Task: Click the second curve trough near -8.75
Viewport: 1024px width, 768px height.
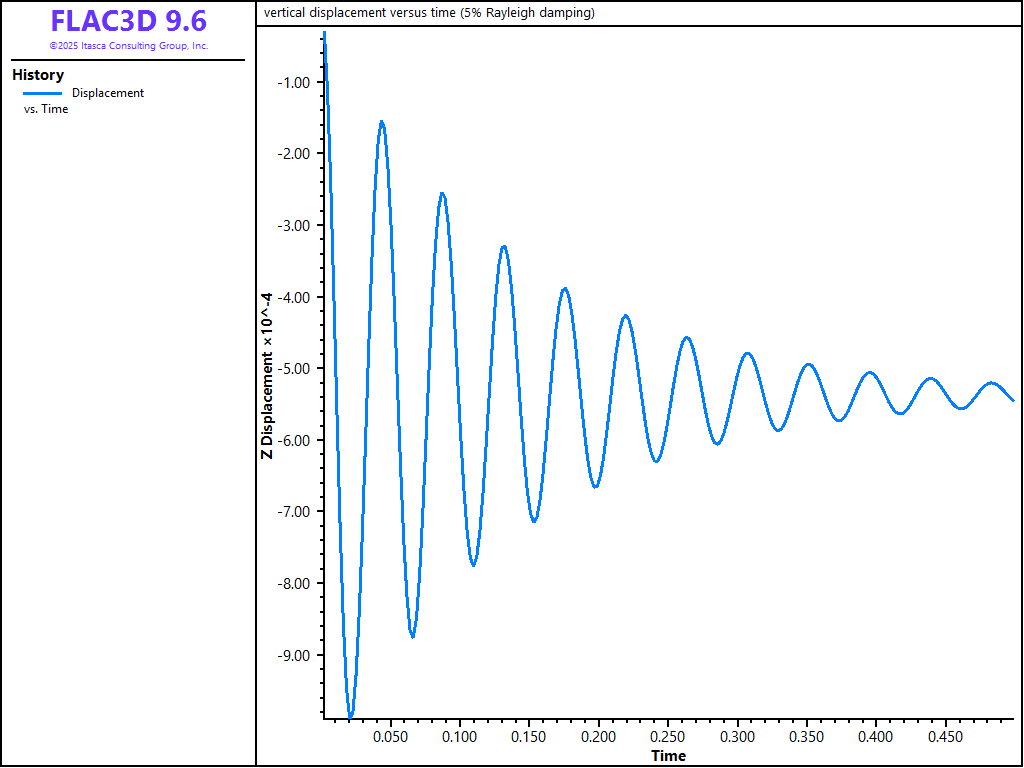Action: [412, 636]
